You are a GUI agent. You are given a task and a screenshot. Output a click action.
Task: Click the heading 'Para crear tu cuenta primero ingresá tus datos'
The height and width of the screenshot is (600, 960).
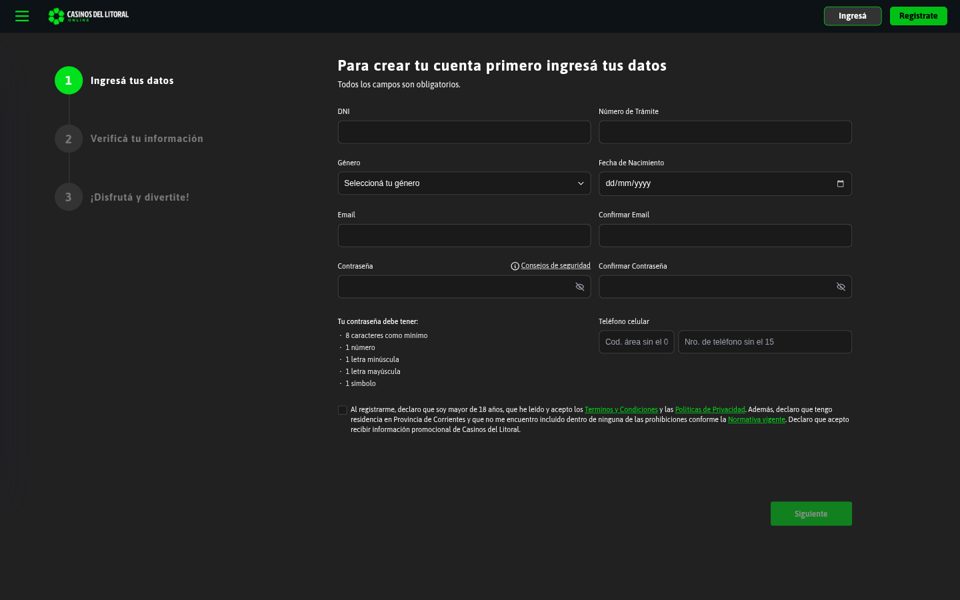coord(502,66)
